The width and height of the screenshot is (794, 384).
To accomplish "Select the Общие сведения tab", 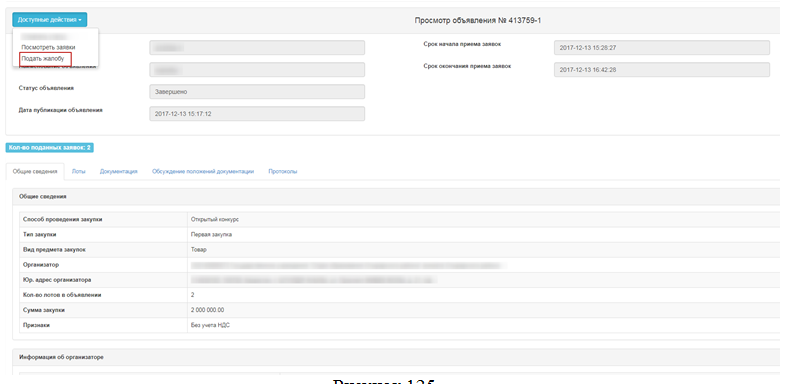I will click(x=34, y=171).
